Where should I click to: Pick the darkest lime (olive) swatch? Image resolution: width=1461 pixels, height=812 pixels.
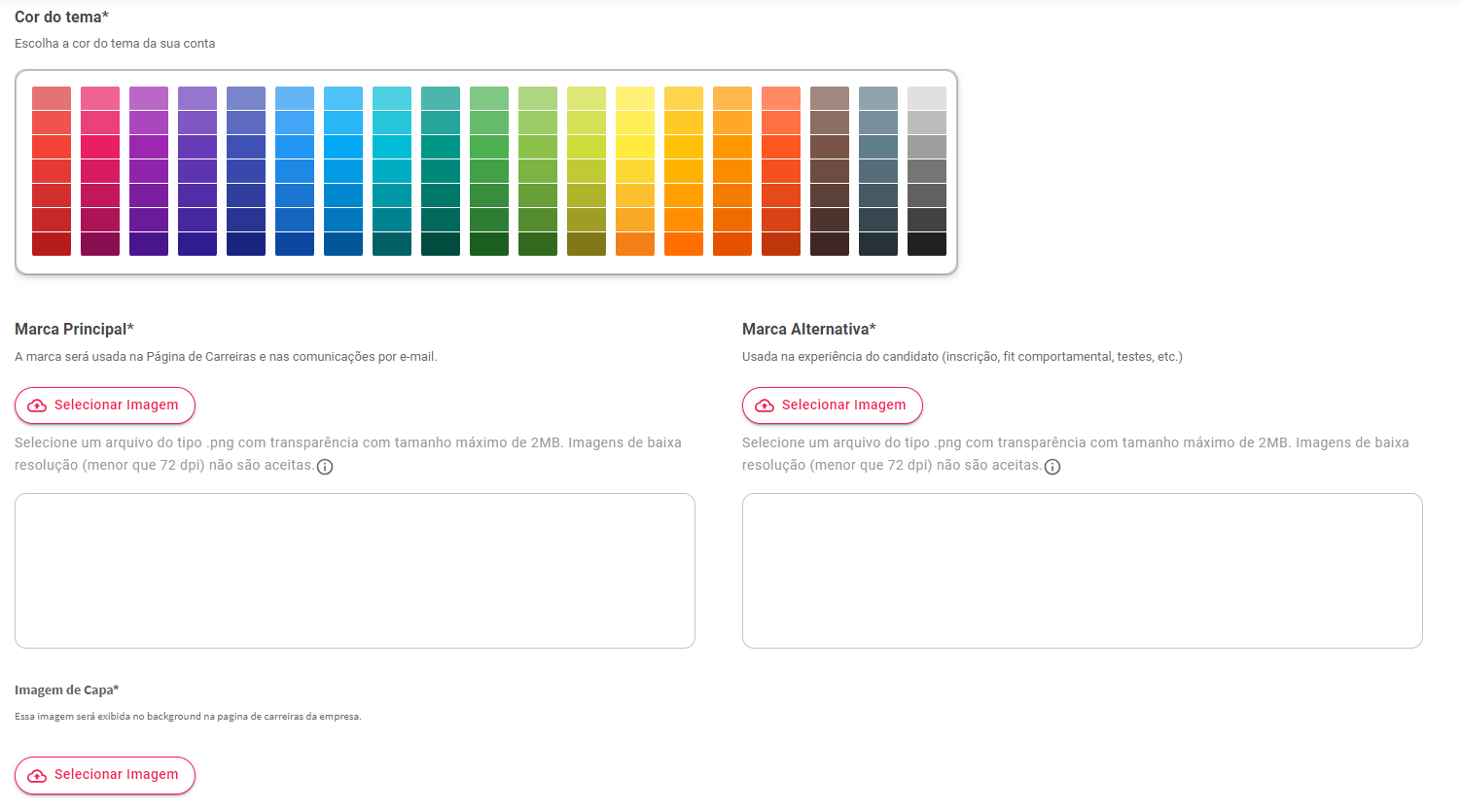tap(587, 244)
